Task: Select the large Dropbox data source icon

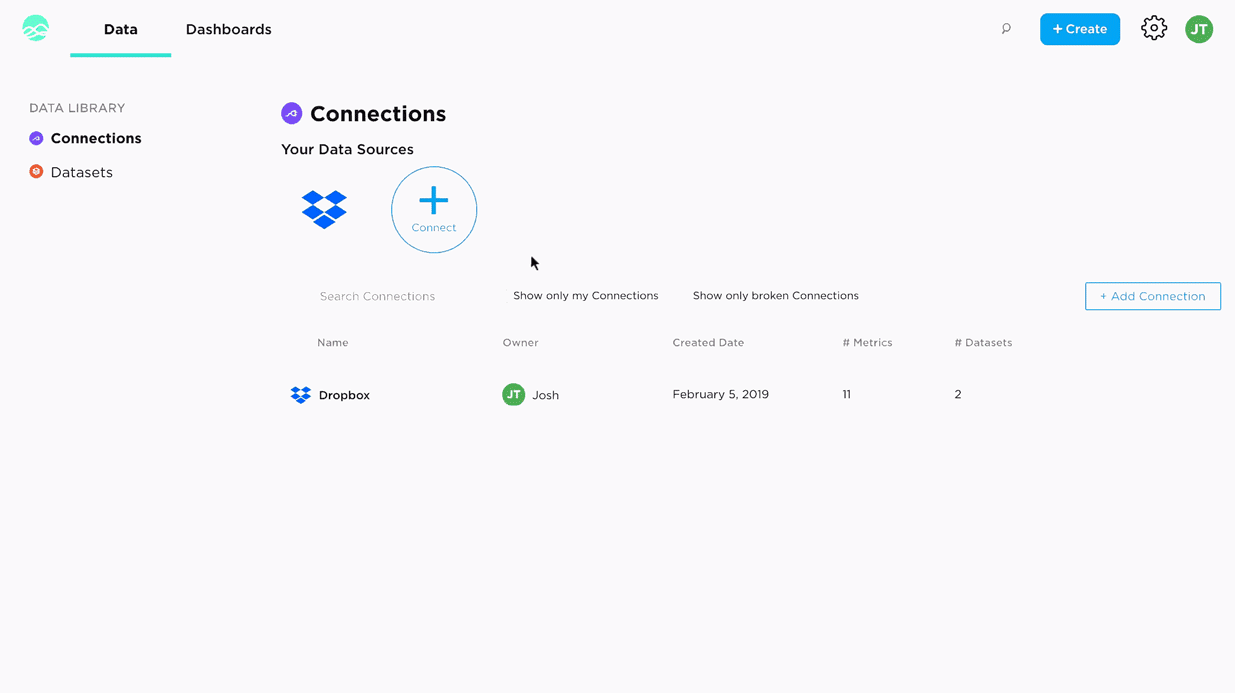Action: click(x=324, y=209)
